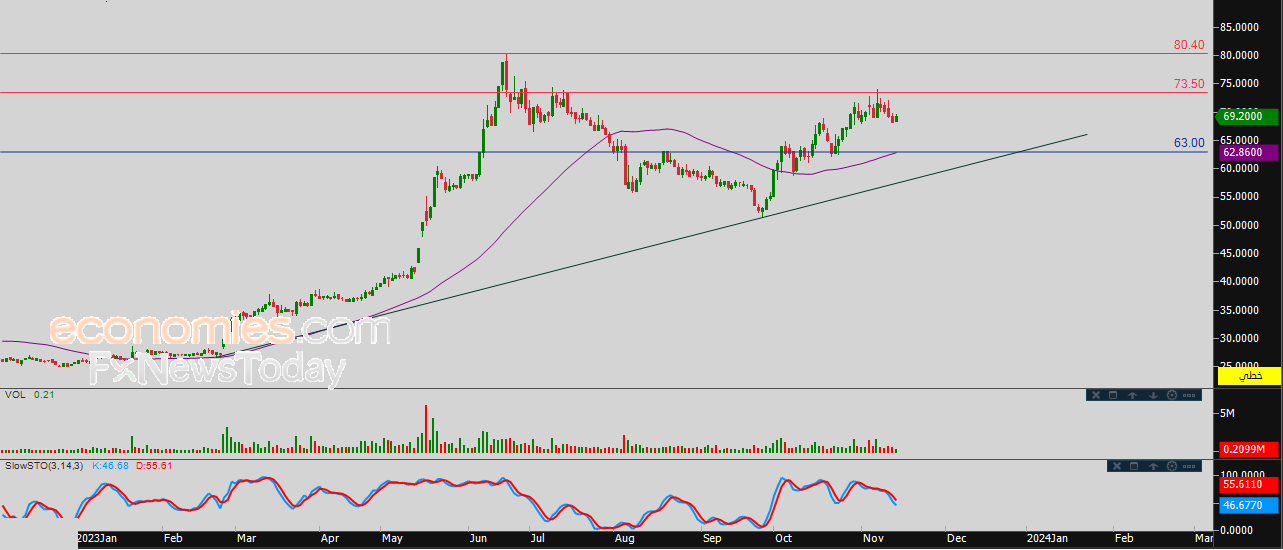Select the 63.00 support level label
Screen dimensions: 1283x550
(1189, 143)
